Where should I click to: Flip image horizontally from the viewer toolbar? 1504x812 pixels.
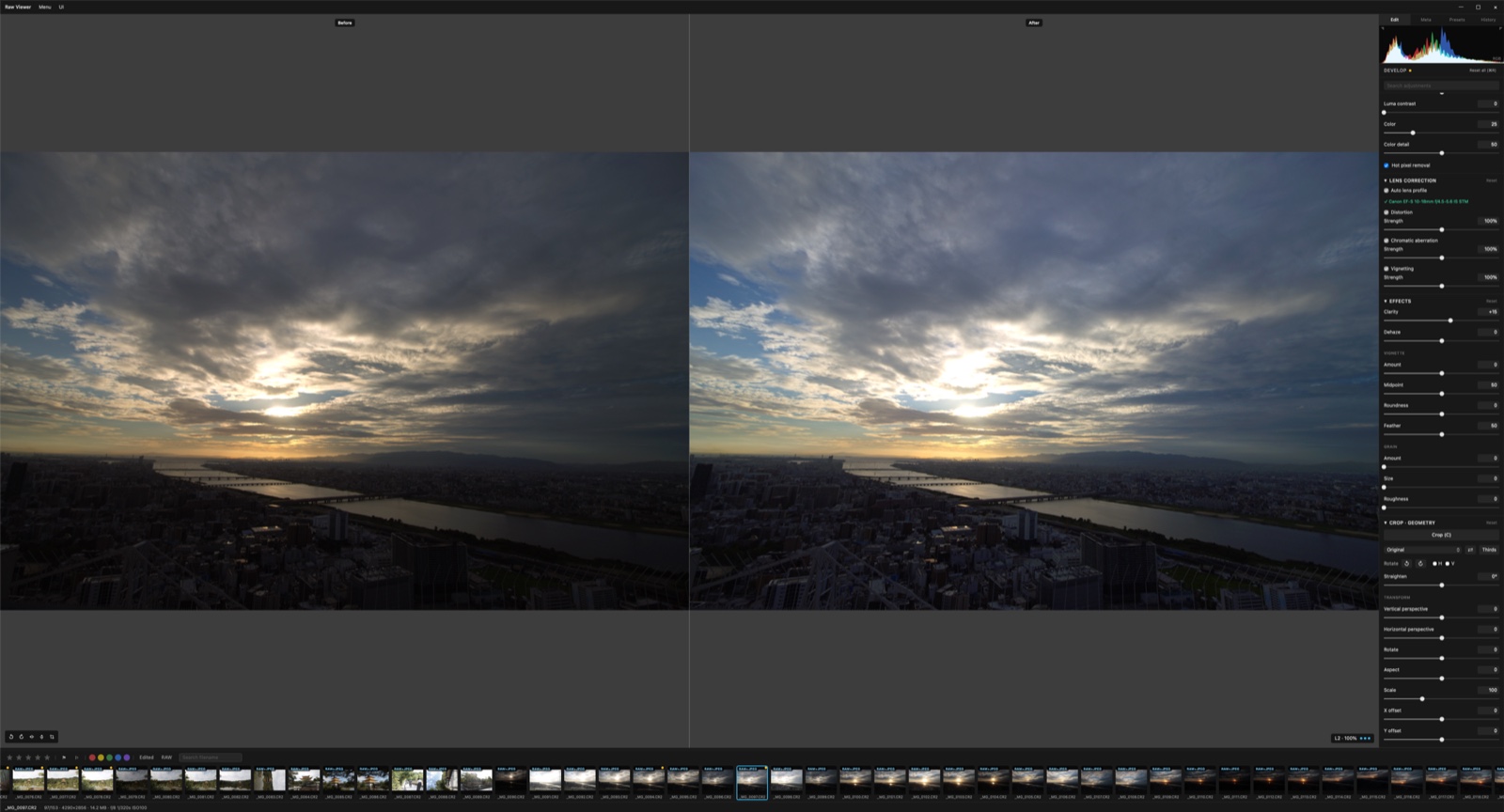32,737
